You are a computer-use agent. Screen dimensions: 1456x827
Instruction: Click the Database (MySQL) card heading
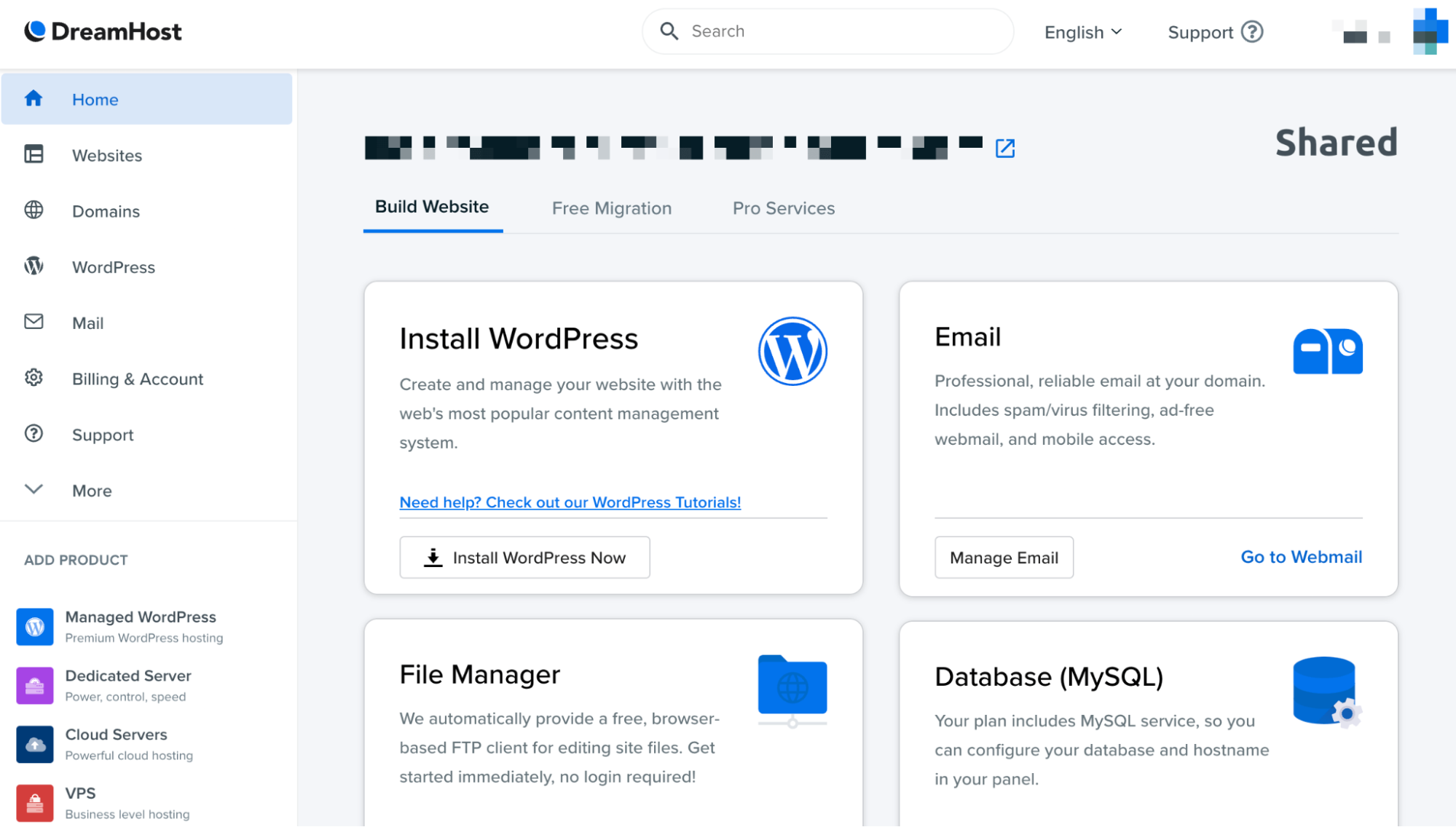coord(1049,677)
